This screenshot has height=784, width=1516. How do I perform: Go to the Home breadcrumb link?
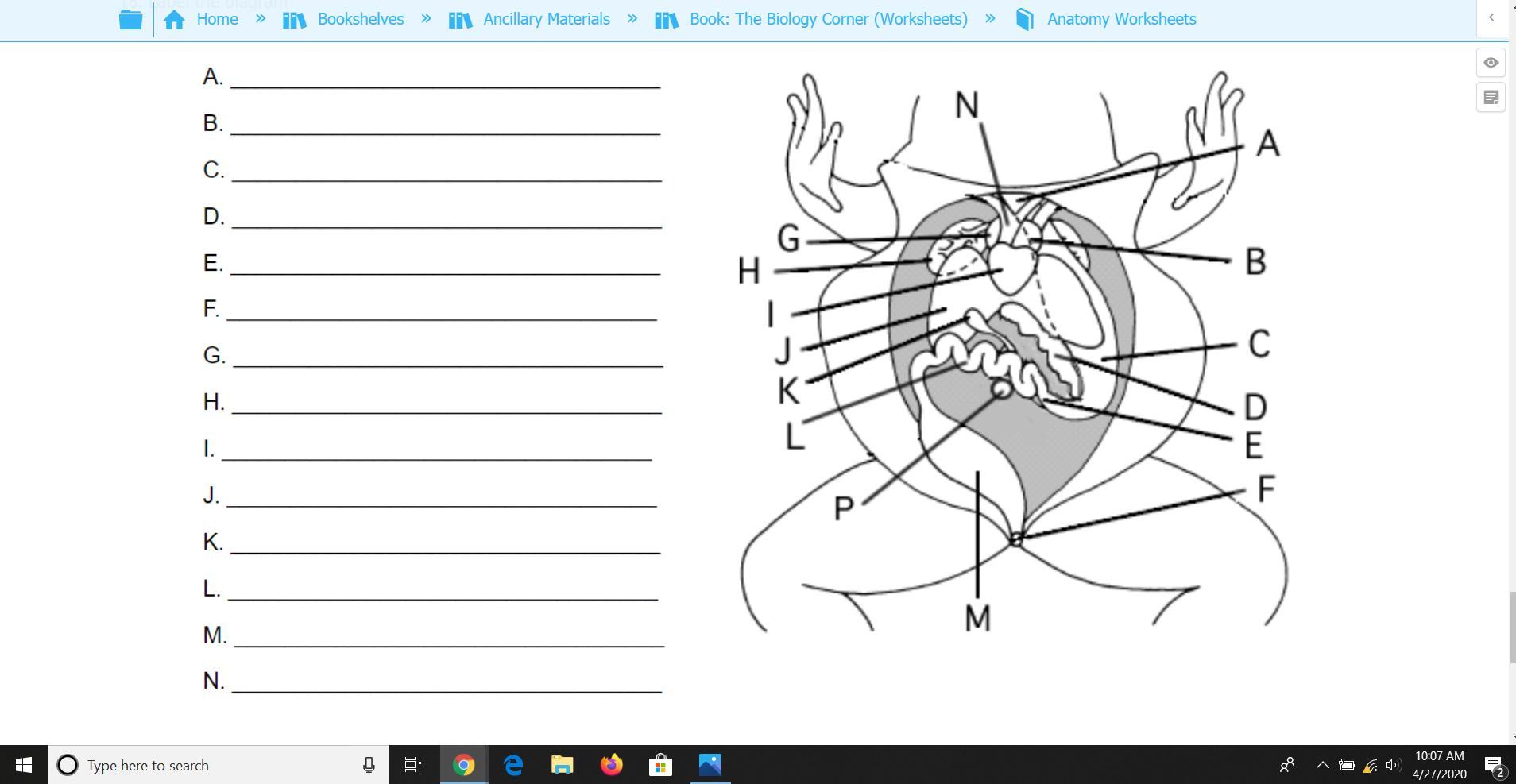pyautogui.click(x=218, y=19)
